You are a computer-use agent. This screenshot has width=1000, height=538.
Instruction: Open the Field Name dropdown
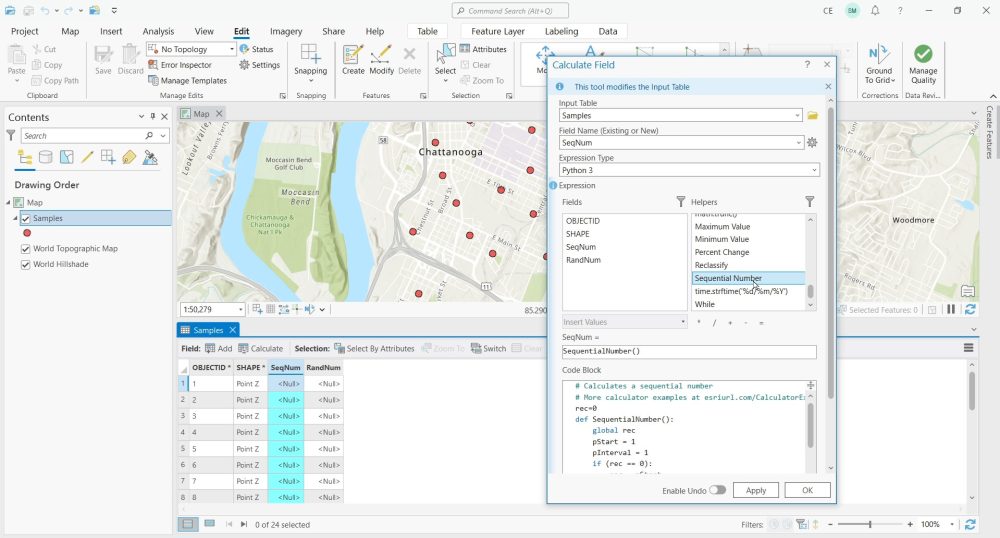tap(798, 143)
